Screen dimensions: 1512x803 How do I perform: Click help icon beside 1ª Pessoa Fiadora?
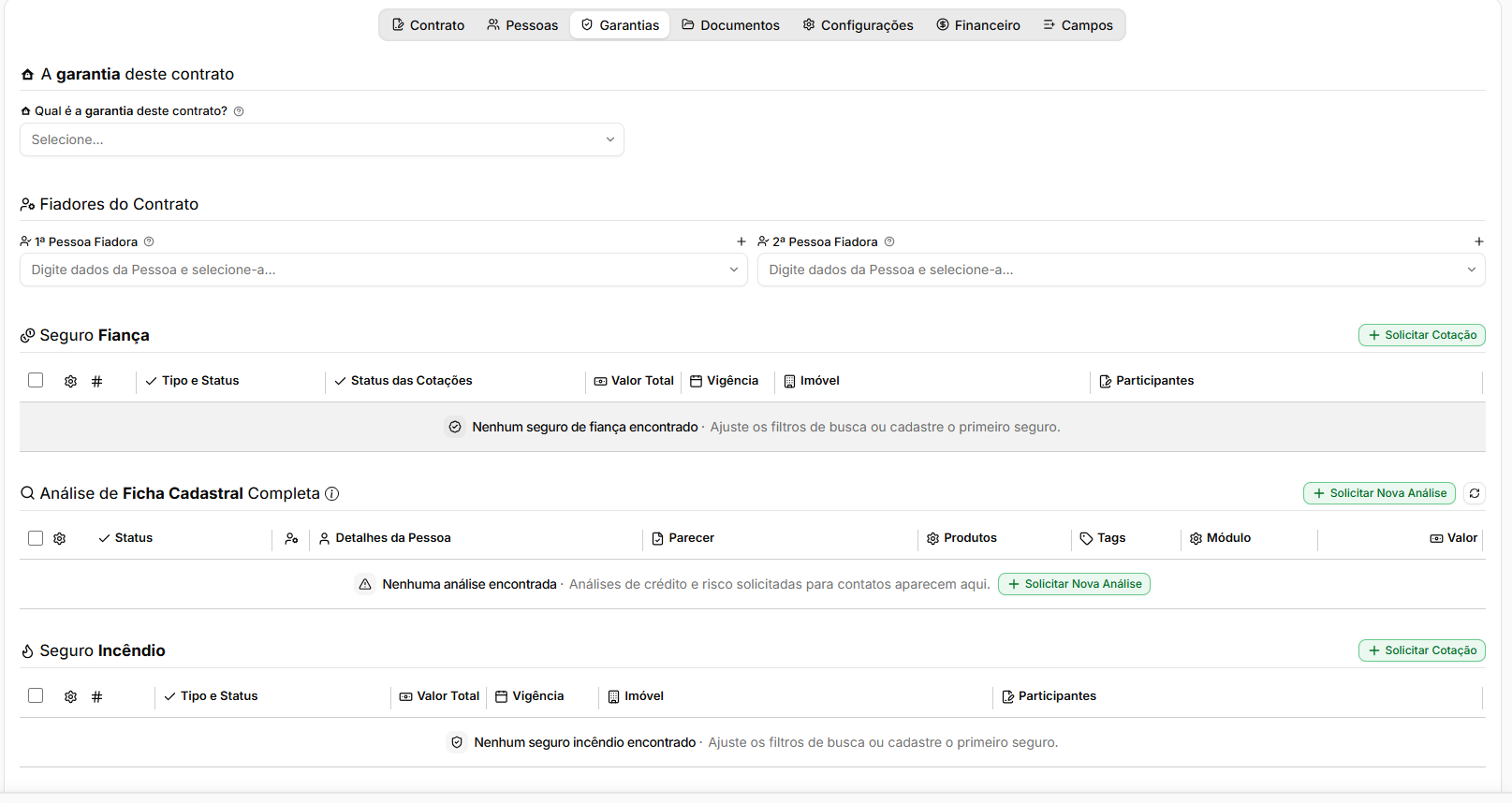(149, 241)
